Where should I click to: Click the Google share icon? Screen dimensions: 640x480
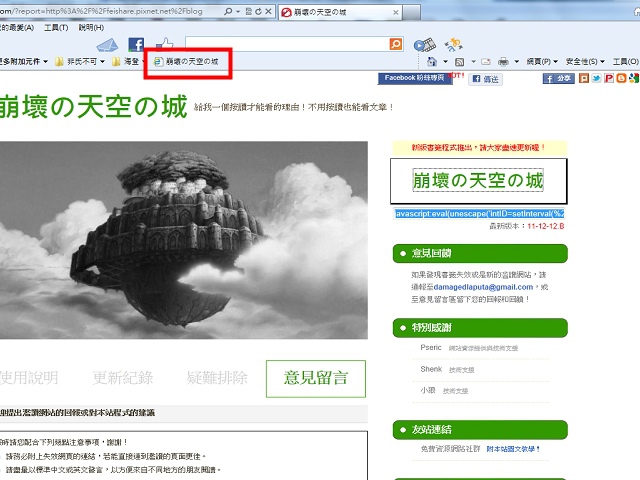(634, 78)
